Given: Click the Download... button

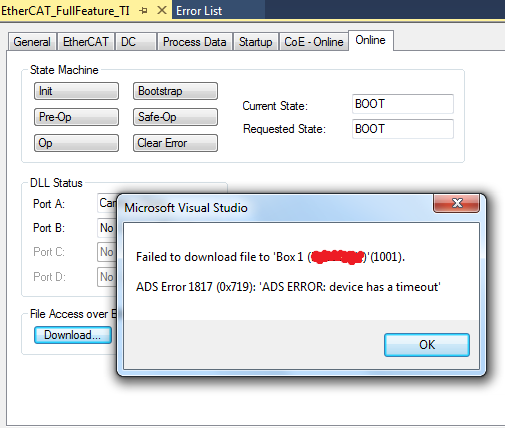Looking at the screenshot, I should tap(73, 335).
